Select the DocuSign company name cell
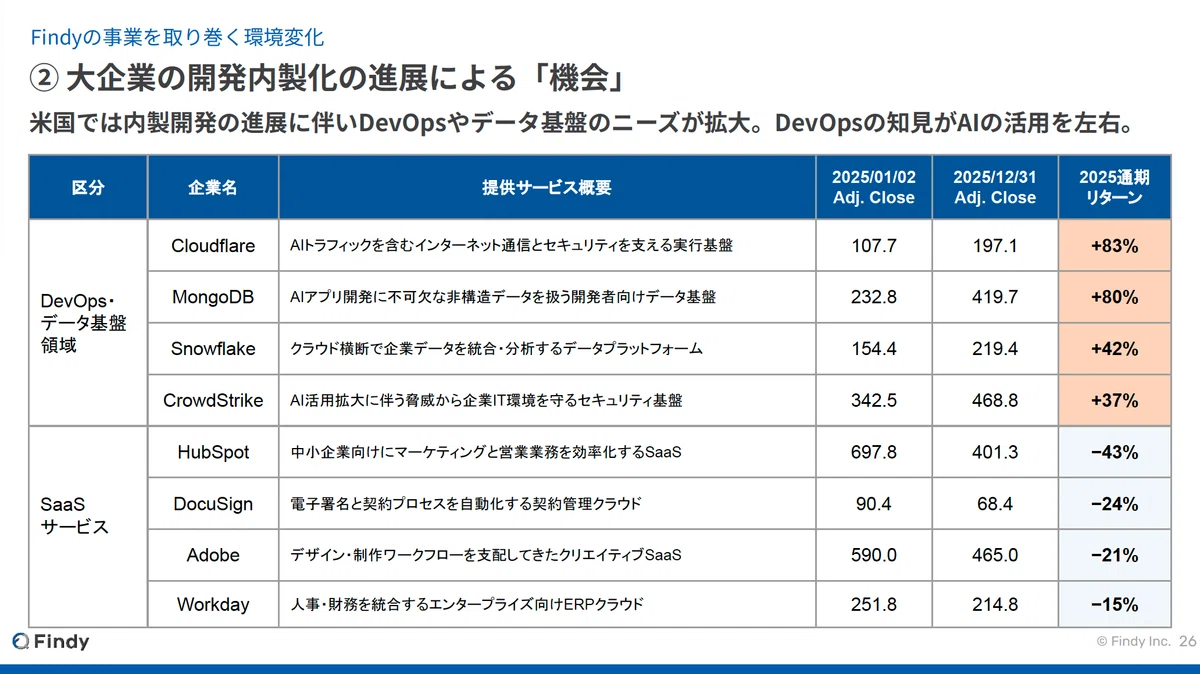This screenshot has height=674, width=1200. 213,504
